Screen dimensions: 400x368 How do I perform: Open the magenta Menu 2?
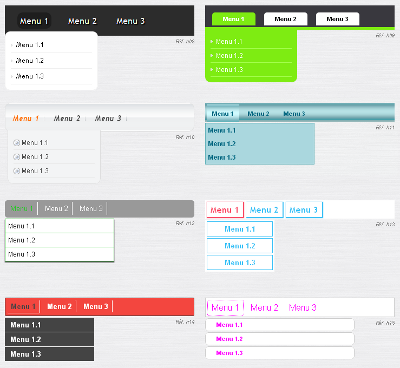pyautogui.click(x=264, y=308)
